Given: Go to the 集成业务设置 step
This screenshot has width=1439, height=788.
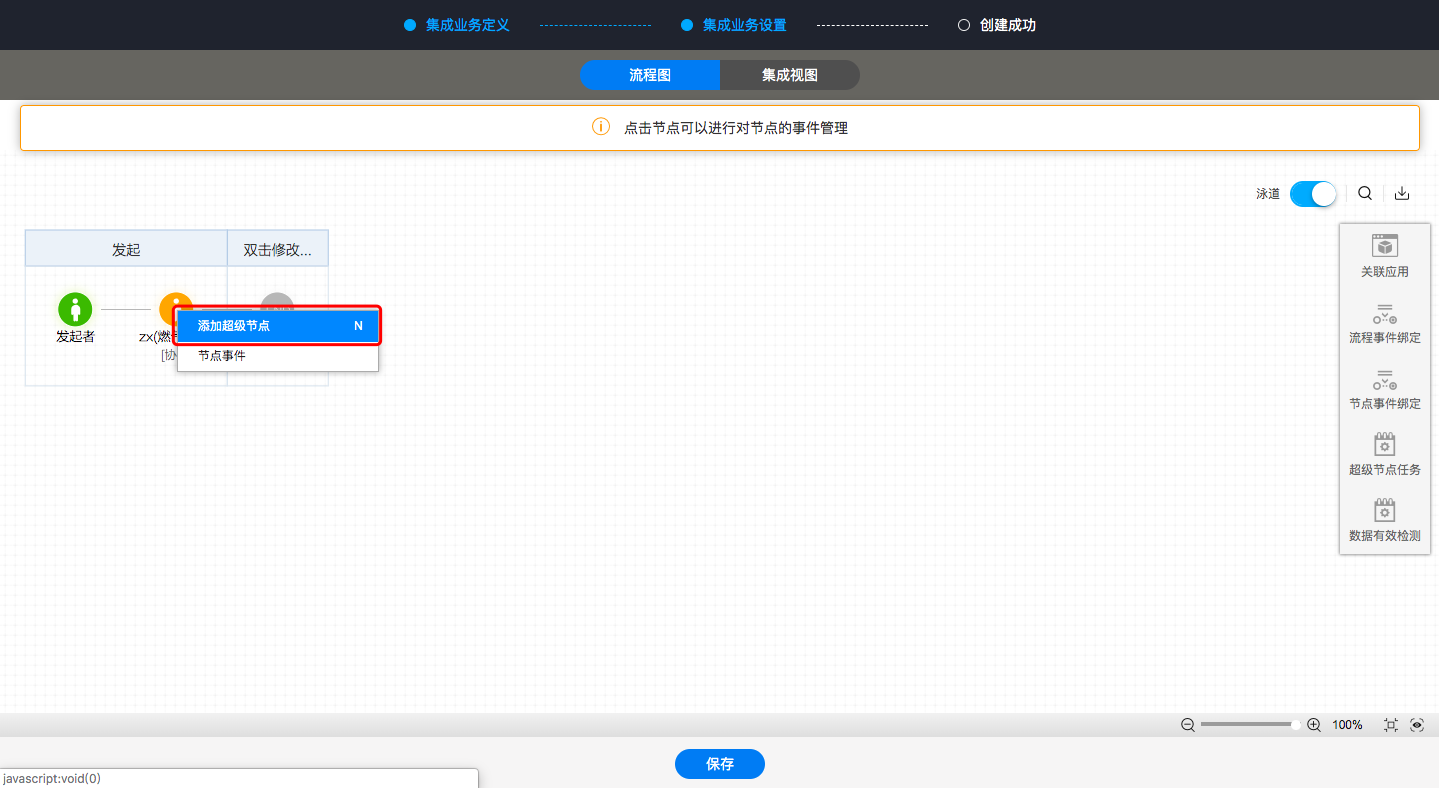Looking at the screenshot, I should point(734,25).
